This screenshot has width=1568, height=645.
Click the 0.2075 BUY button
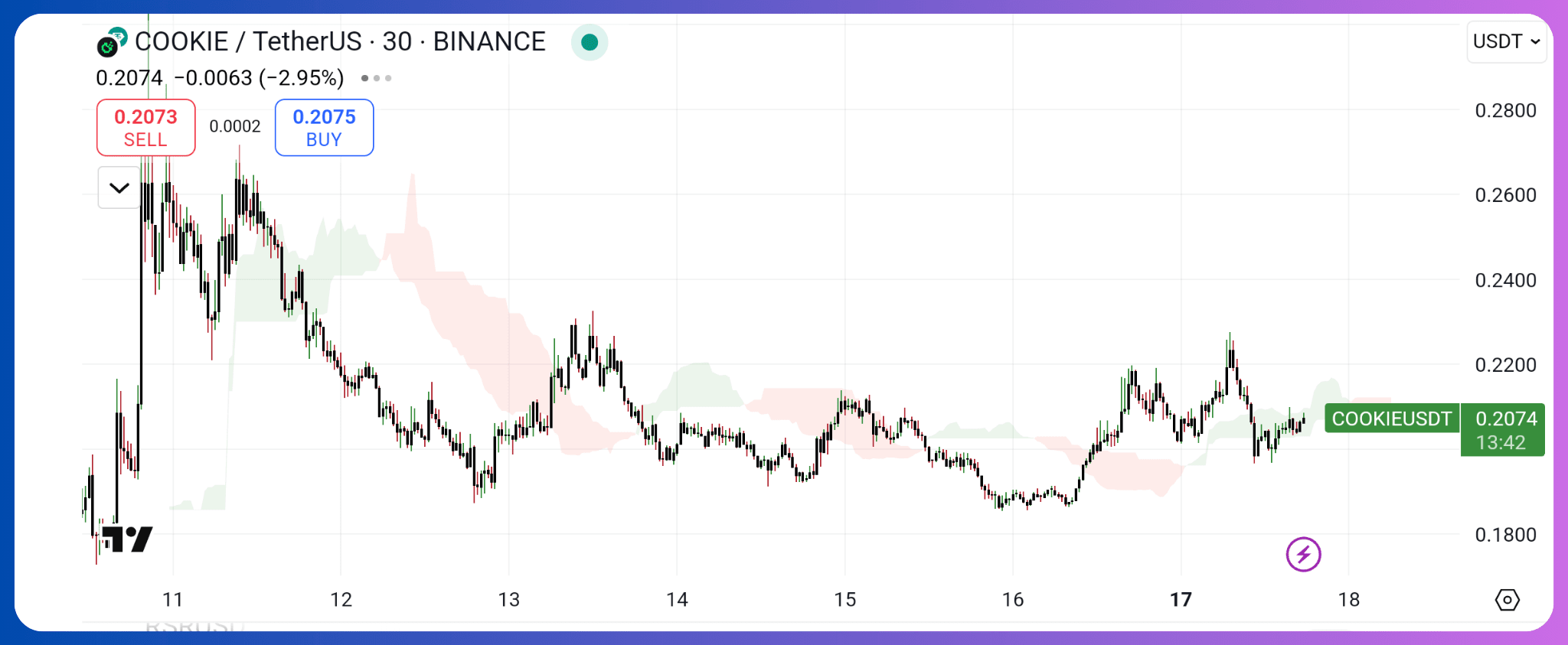324,128
